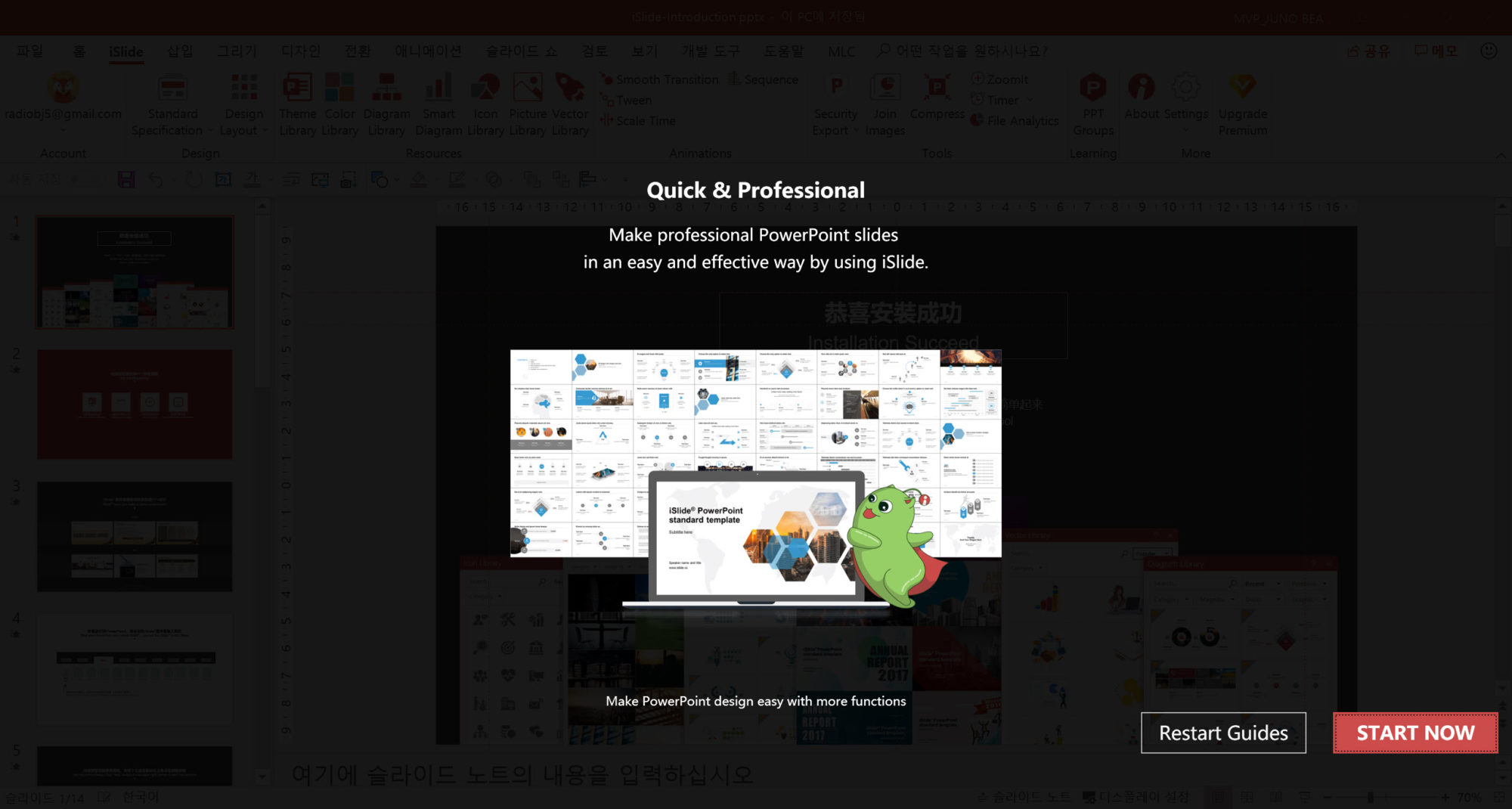
Task: Click the display settings status bar button
Action: coord(1136,797)
